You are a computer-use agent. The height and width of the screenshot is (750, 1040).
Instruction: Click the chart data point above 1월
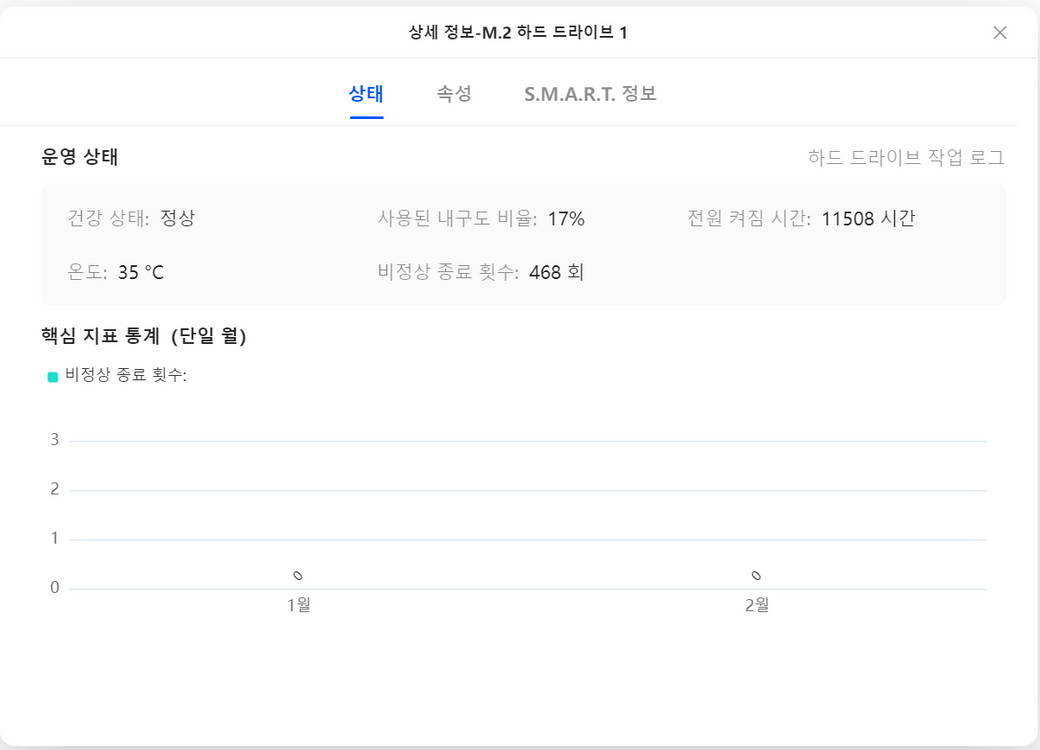tap(298, 575)
